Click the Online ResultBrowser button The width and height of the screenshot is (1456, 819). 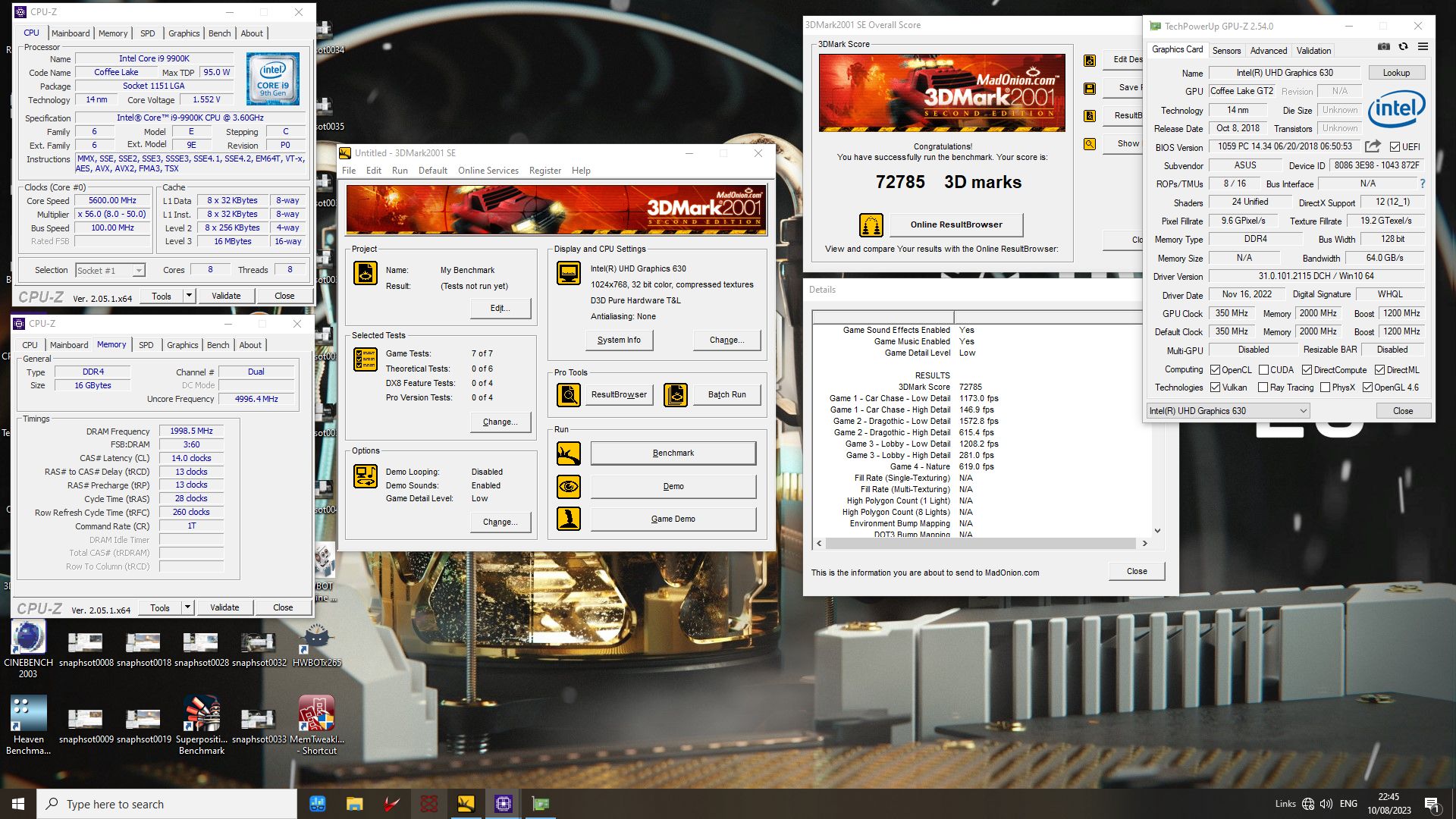(x=956, y=224)
